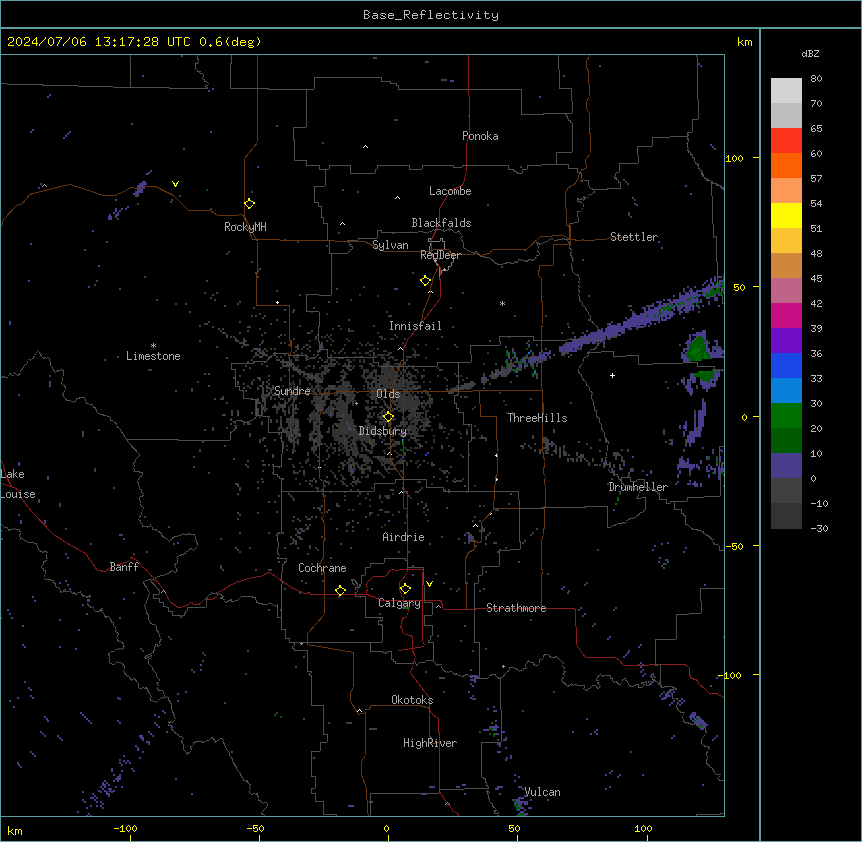Click the -100 tick label on bottom axis
Screen dimensions: 862x842
[x=125, y=828]
